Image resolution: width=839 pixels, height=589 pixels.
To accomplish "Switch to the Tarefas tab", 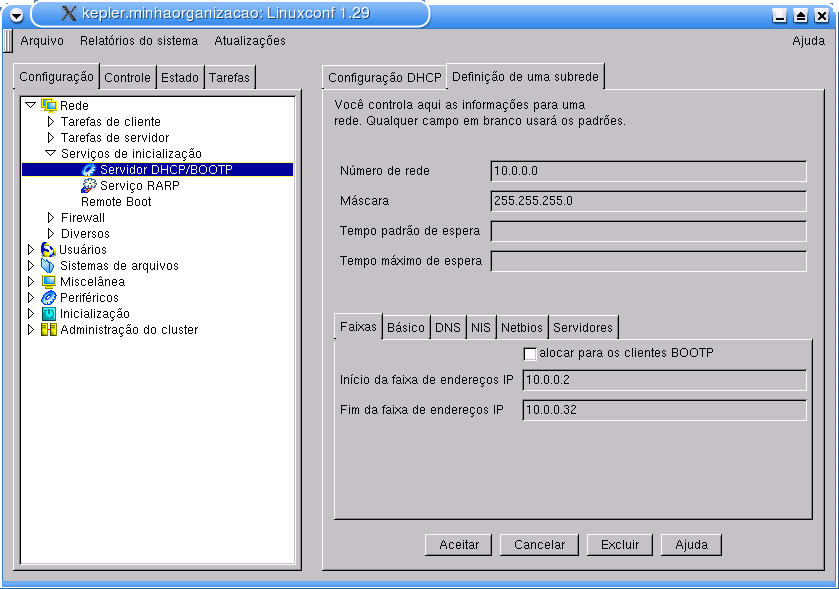I will point(230,78).
